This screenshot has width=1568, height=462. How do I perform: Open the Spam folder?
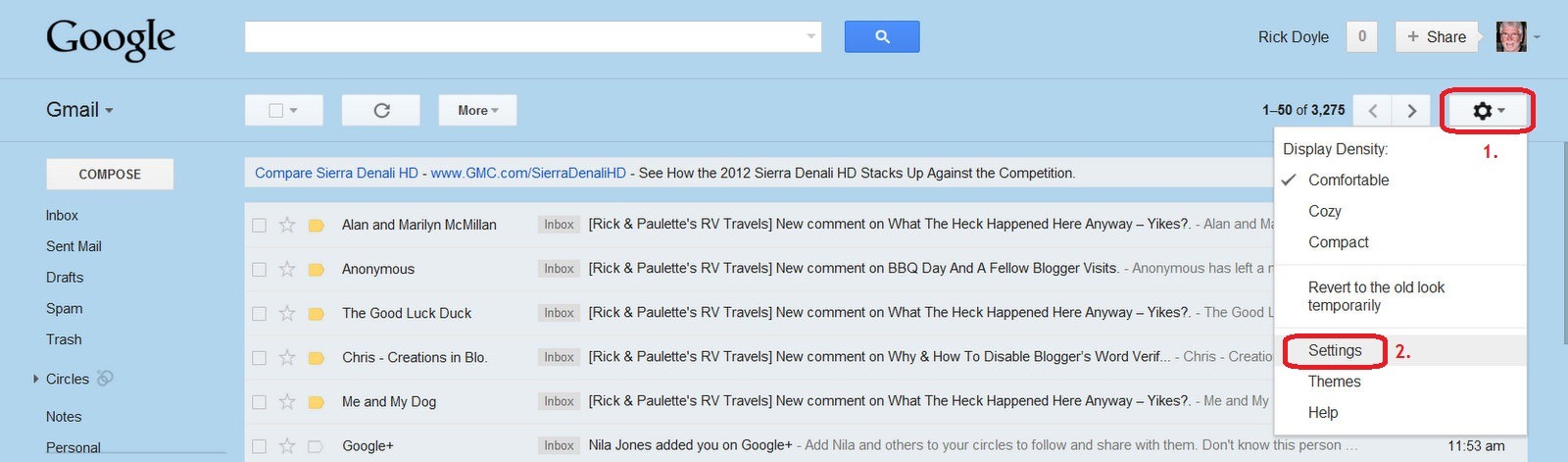[64, 308]
